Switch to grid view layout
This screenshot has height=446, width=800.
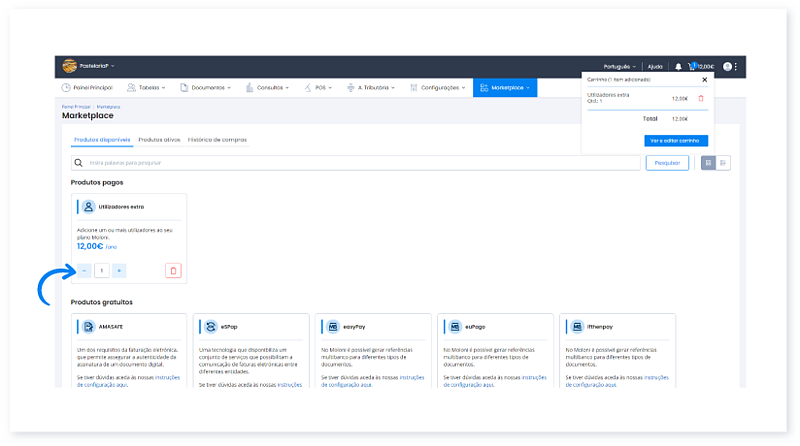click(708, 163)
